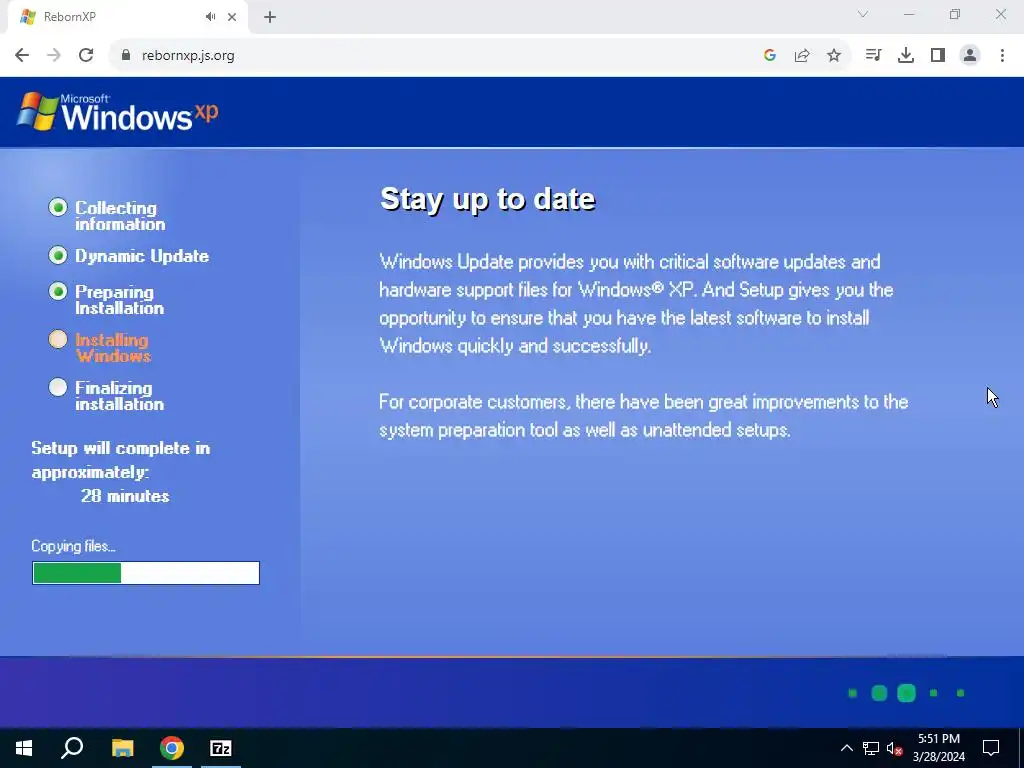Open taskbar search
1024x768 pixels.
click(72, 748)
